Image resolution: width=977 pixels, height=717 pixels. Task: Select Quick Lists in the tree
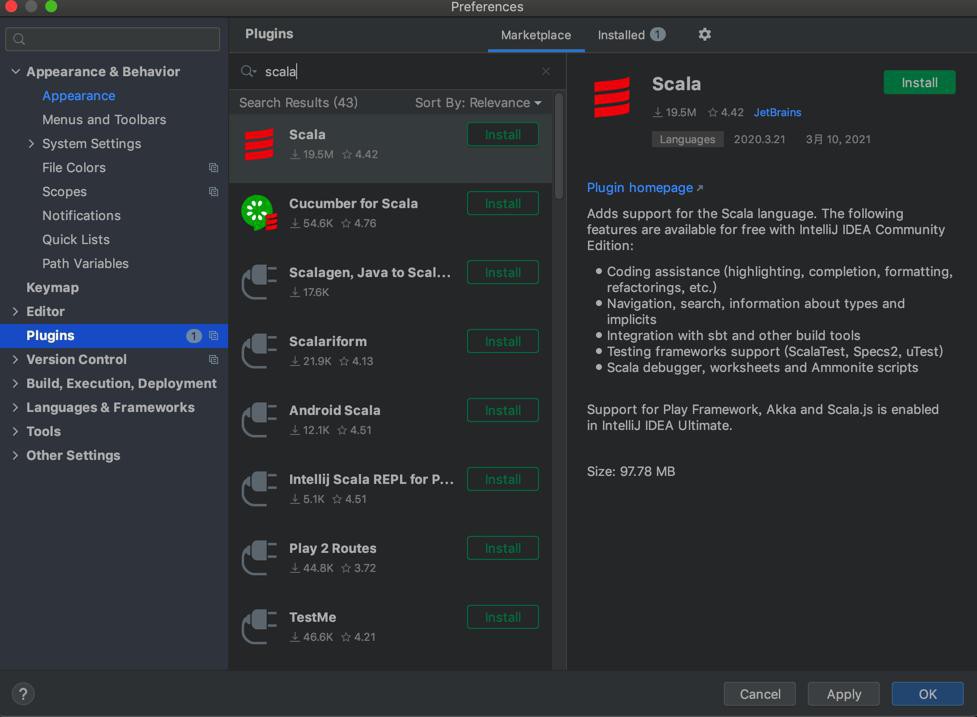pyautogui.click(x=76, y=240)
